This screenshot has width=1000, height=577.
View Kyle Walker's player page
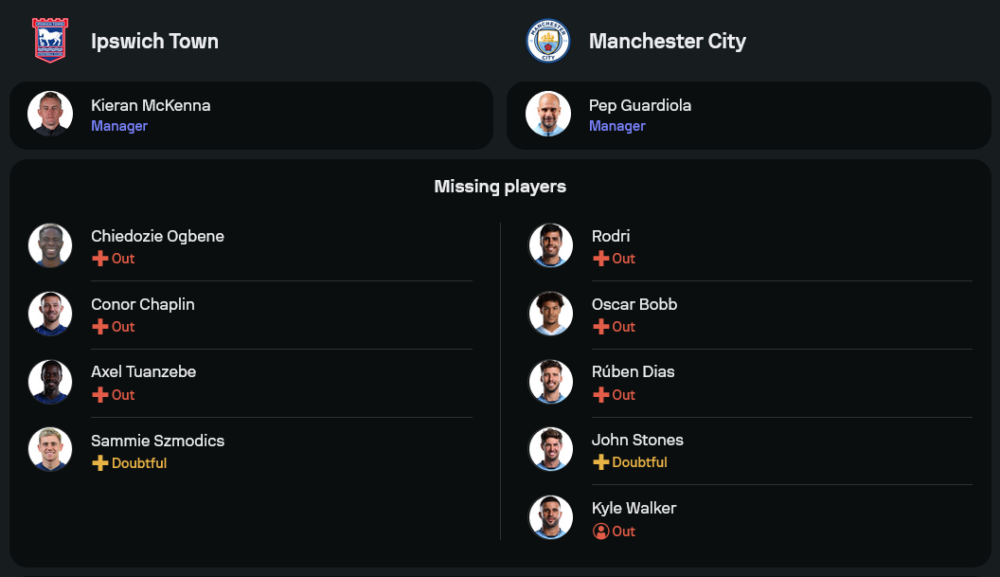[634, 508]
